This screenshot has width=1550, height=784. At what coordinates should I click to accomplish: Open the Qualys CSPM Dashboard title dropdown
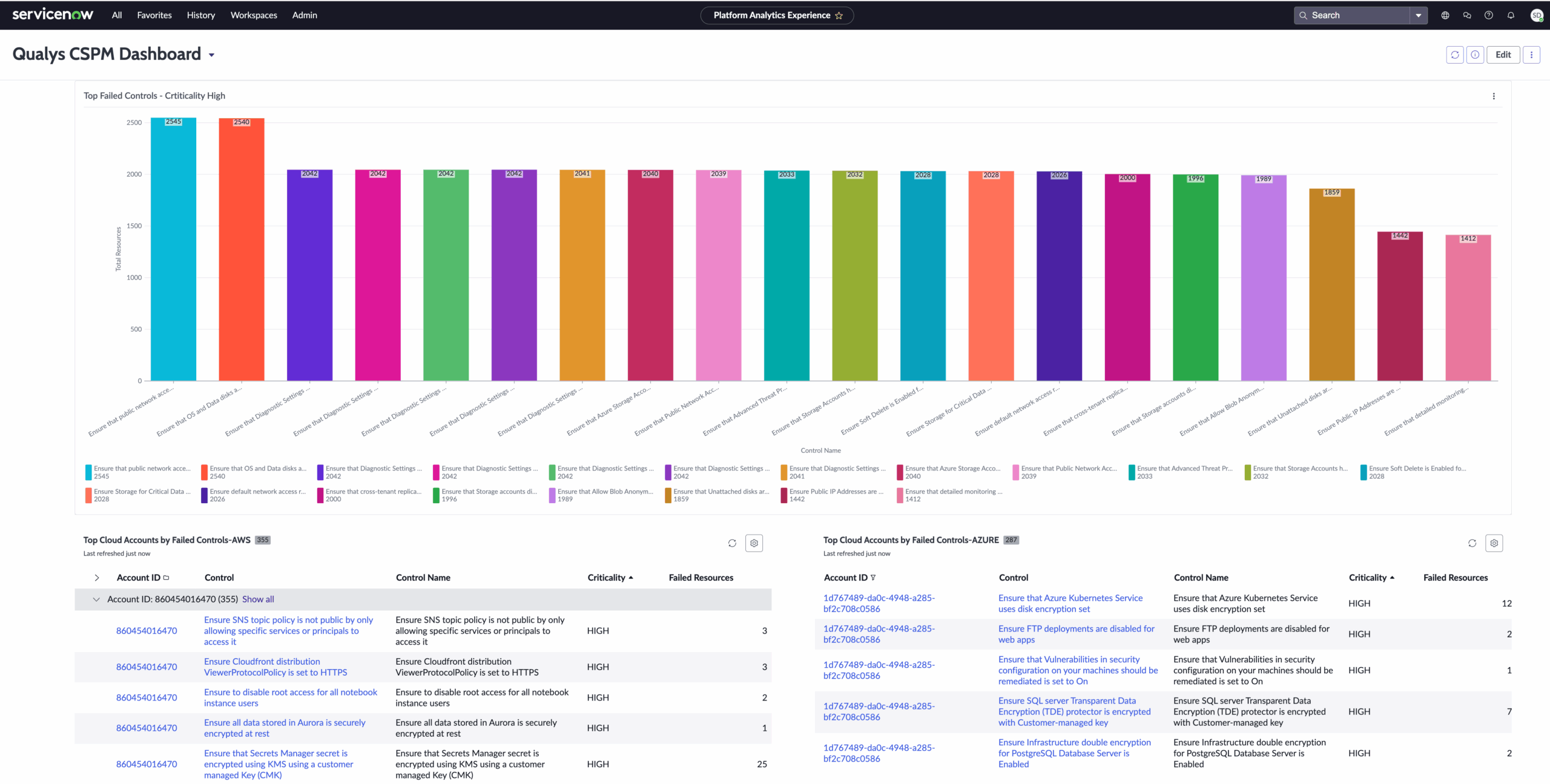pos(211,55)
